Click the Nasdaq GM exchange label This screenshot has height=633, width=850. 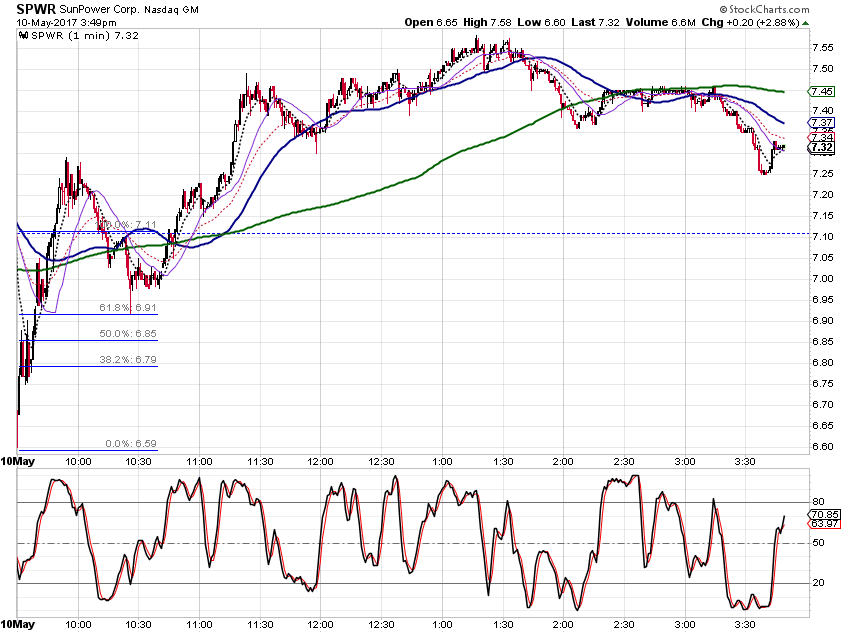point(171,10)
